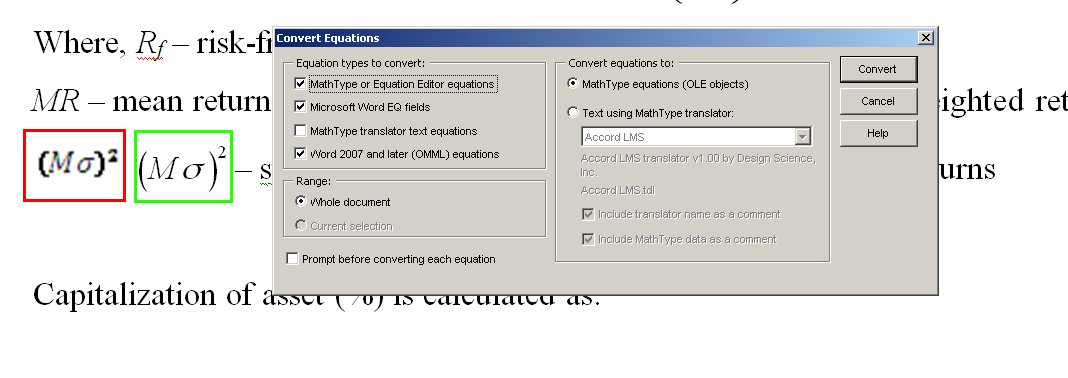Screen dimensions: 1068x378
Task: Uncheck MathType or Equation Editor equations
Action: (300, 84)
